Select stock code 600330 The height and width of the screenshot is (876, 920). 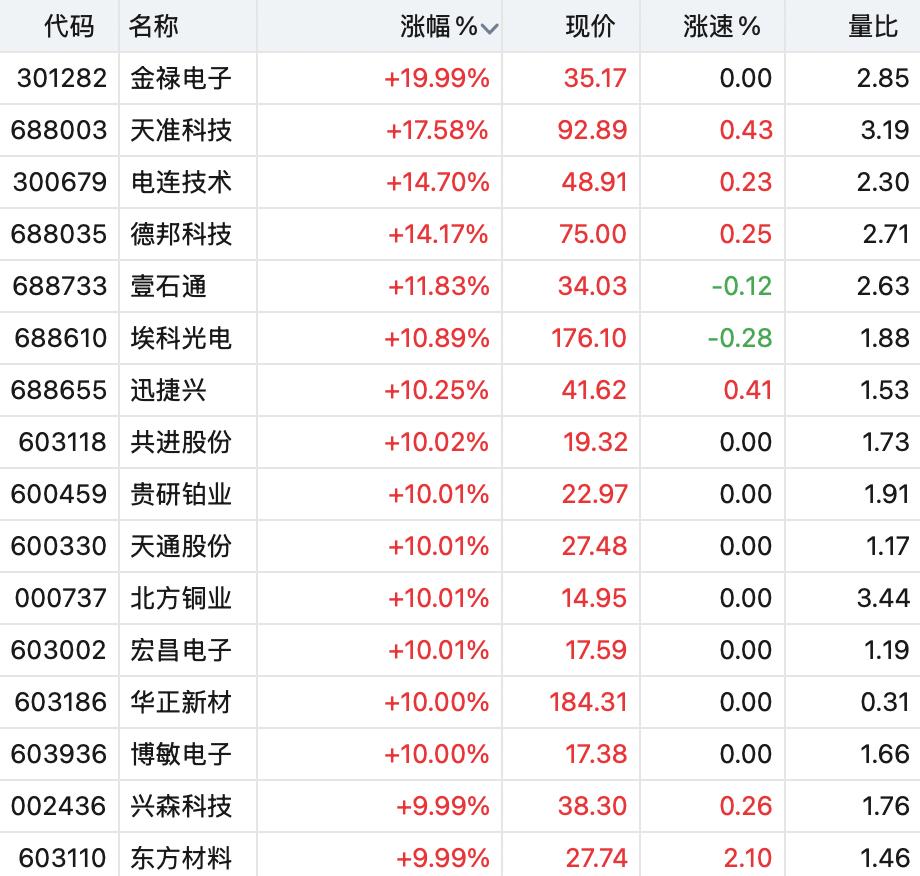pyautogui.click(x=59, y=546)
